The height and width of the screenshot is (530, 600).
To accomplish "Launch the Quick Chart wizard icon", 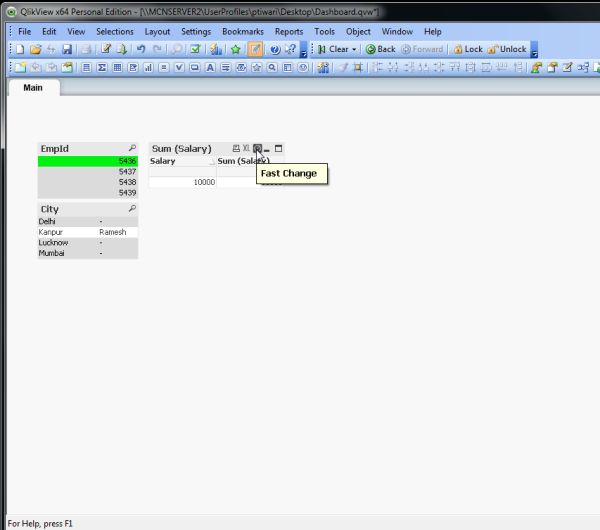I will pos(216,49).
